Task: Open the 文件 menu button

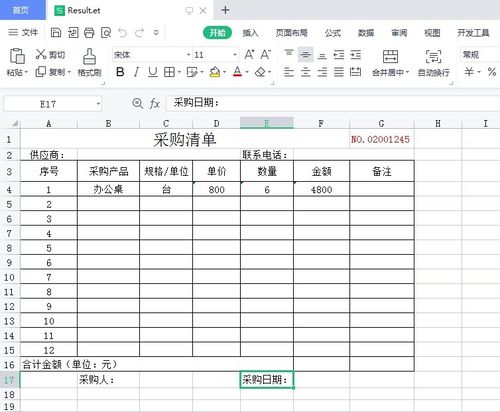Action: pos(23,32)
